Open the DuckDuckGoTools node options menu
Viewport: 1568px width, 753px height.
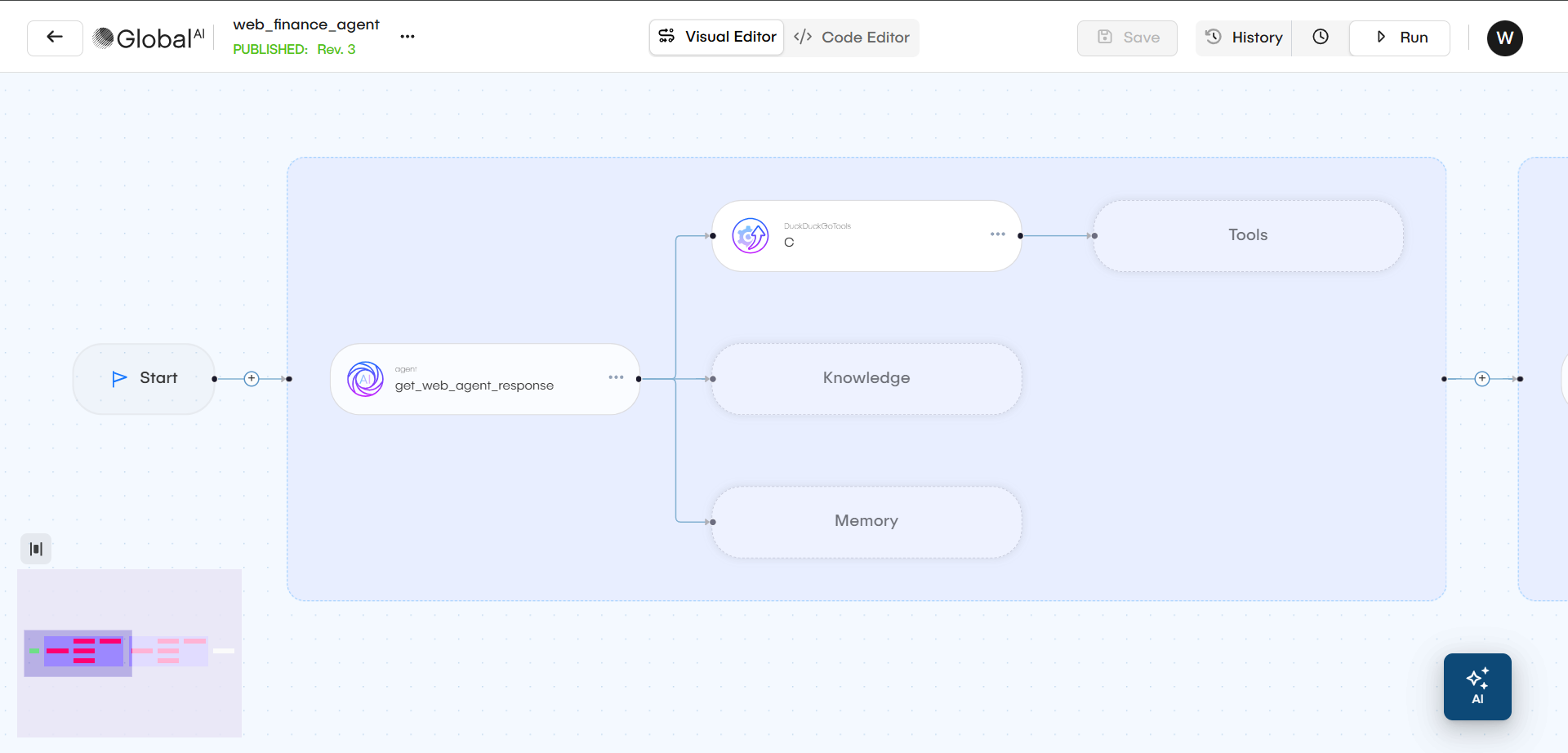[997, 234]
